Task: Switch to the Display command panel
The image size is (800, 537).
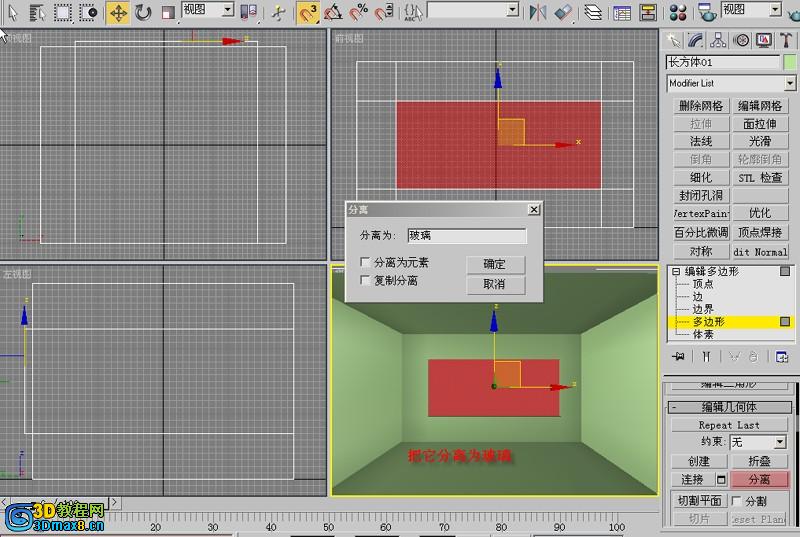Action: [x=764, y=40]
